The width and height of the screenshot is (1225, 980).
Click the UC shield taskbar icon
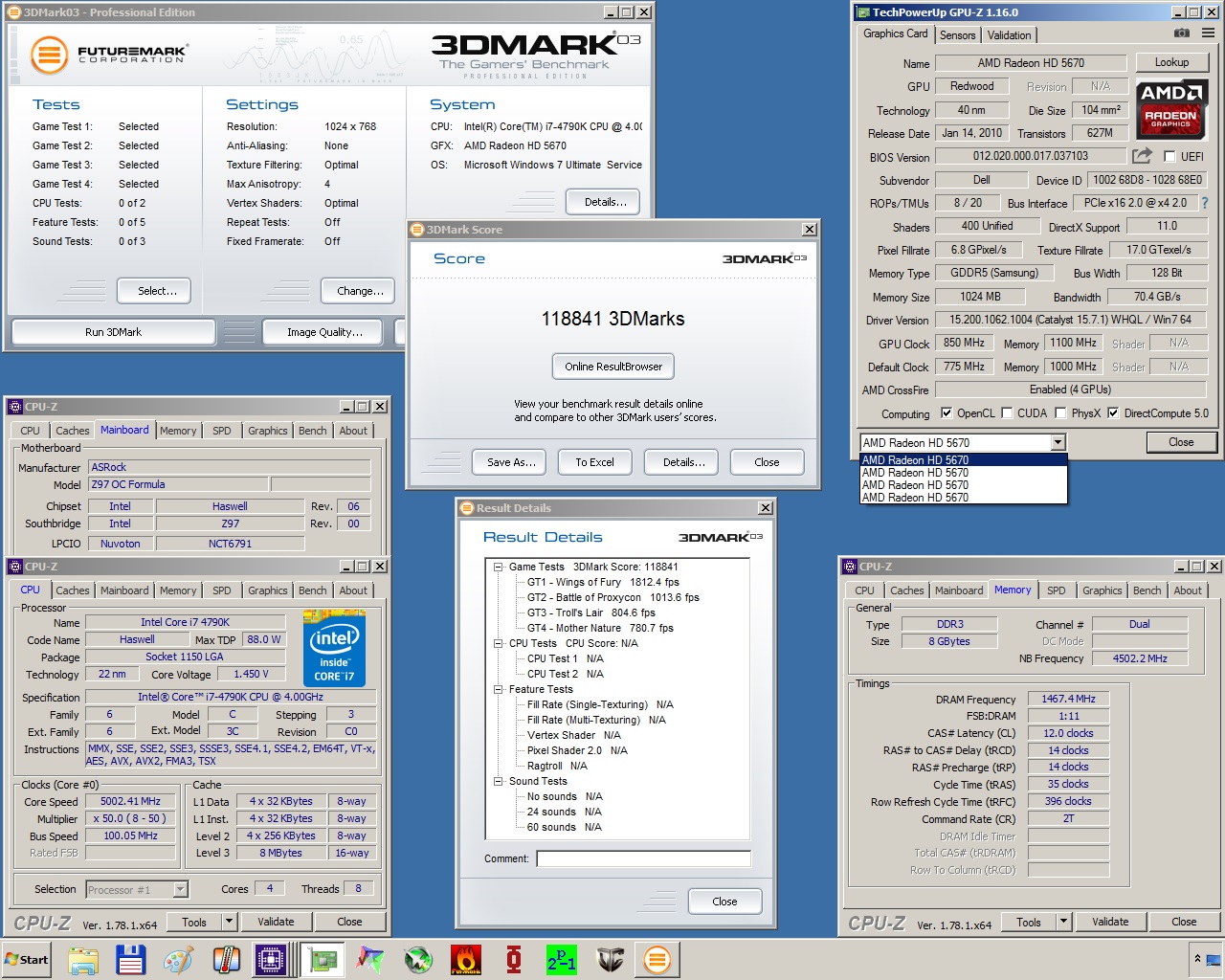(x=610, y=959)
